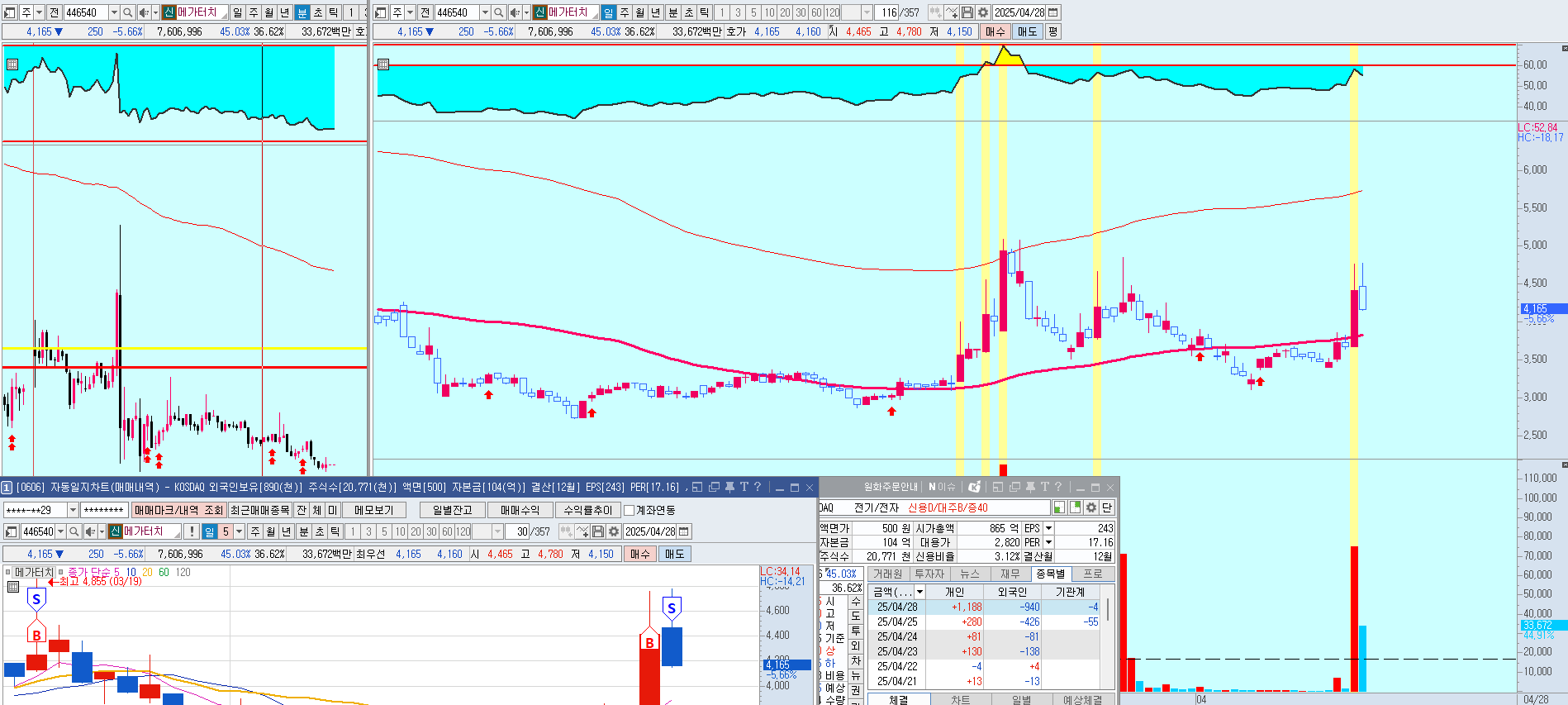1568x705 pixels.
Task: Click the crosshair tool icon in the 0606 window toolbar
Action: 582,531
